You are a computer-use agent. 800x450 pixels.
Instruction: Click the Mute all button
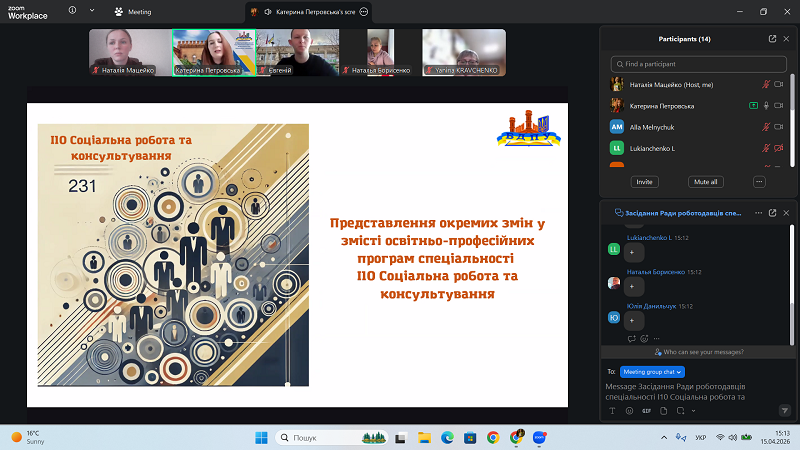[705, 182]
